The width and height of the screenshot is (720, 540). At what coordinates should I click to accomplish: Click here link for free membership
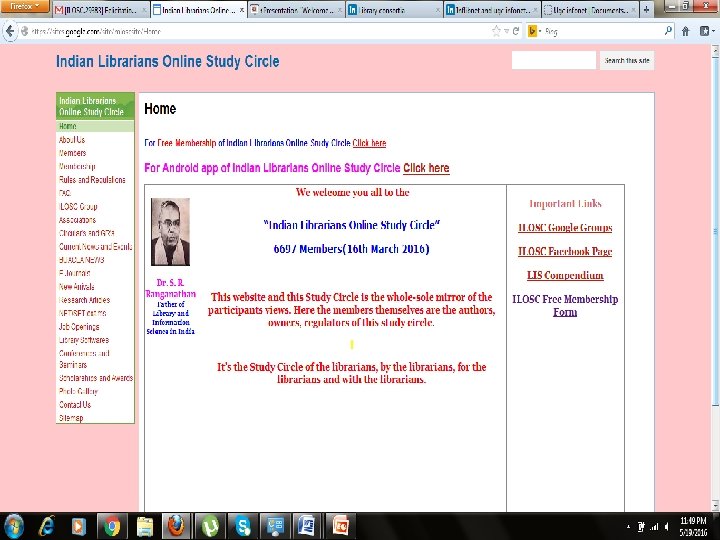(369, 143)
